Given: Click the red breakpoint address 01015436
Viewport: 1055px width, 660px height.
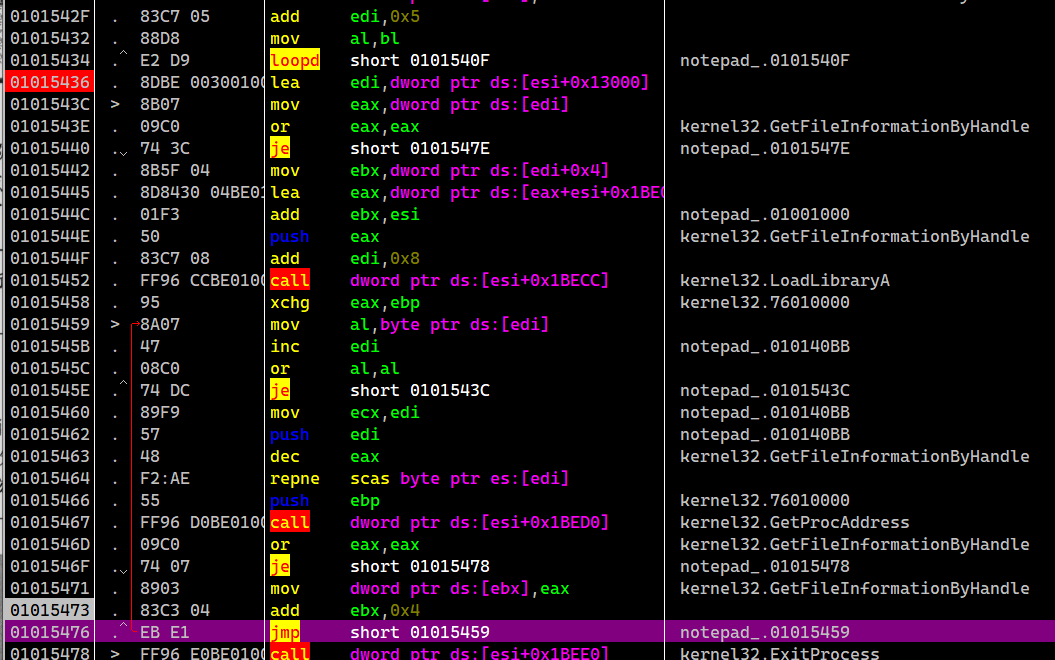Looking at the screenshot, I should click(x=48, y=82).
